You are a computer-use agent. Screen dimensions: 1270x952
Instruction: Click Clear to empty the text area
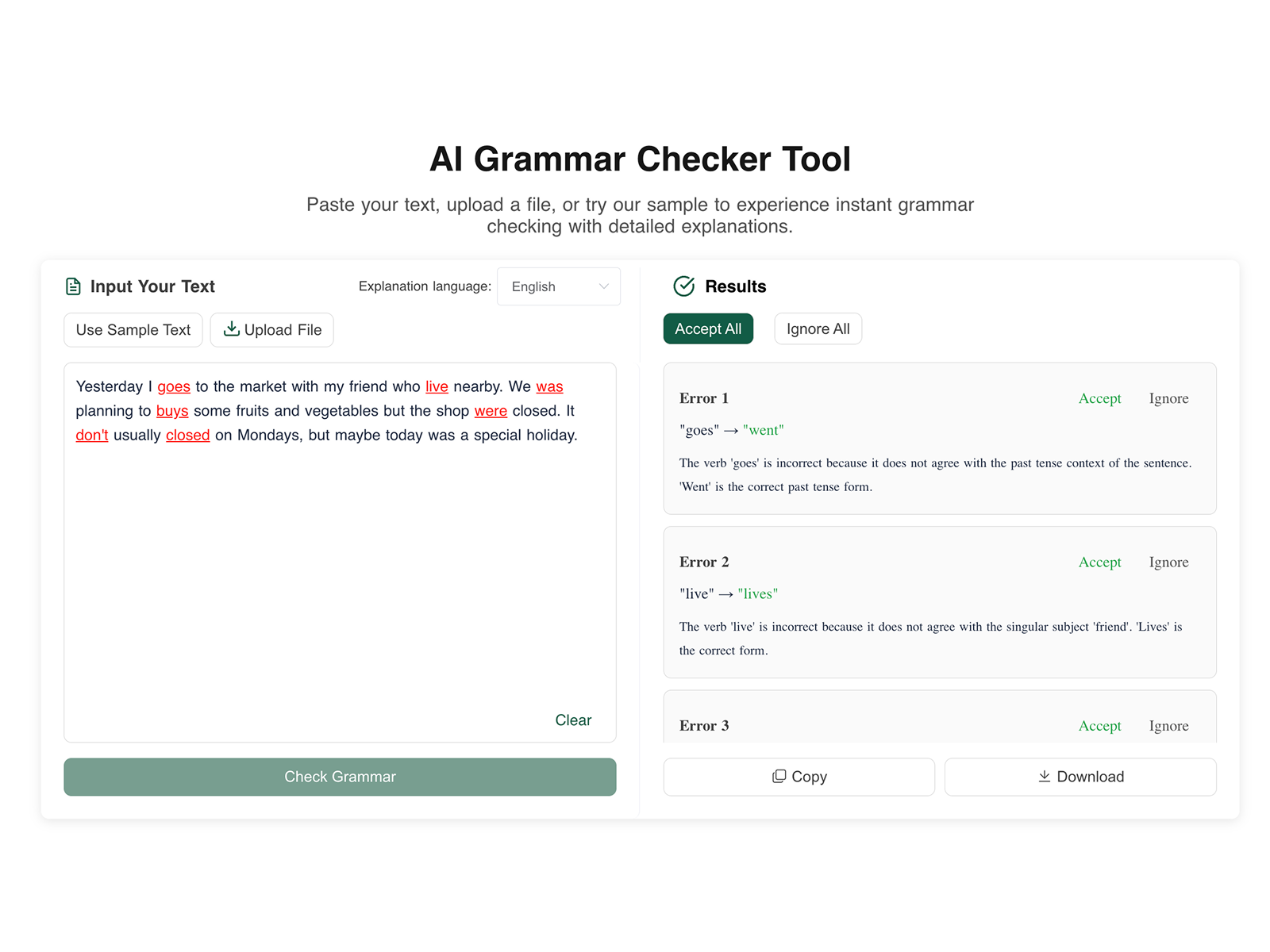coord(572,720)
